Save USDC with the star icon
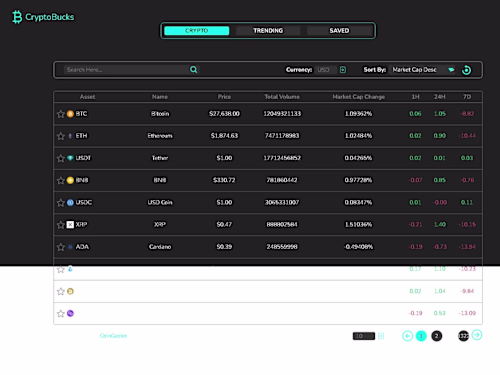Viewport: 500px width, 375px height. tap(60, 203)
